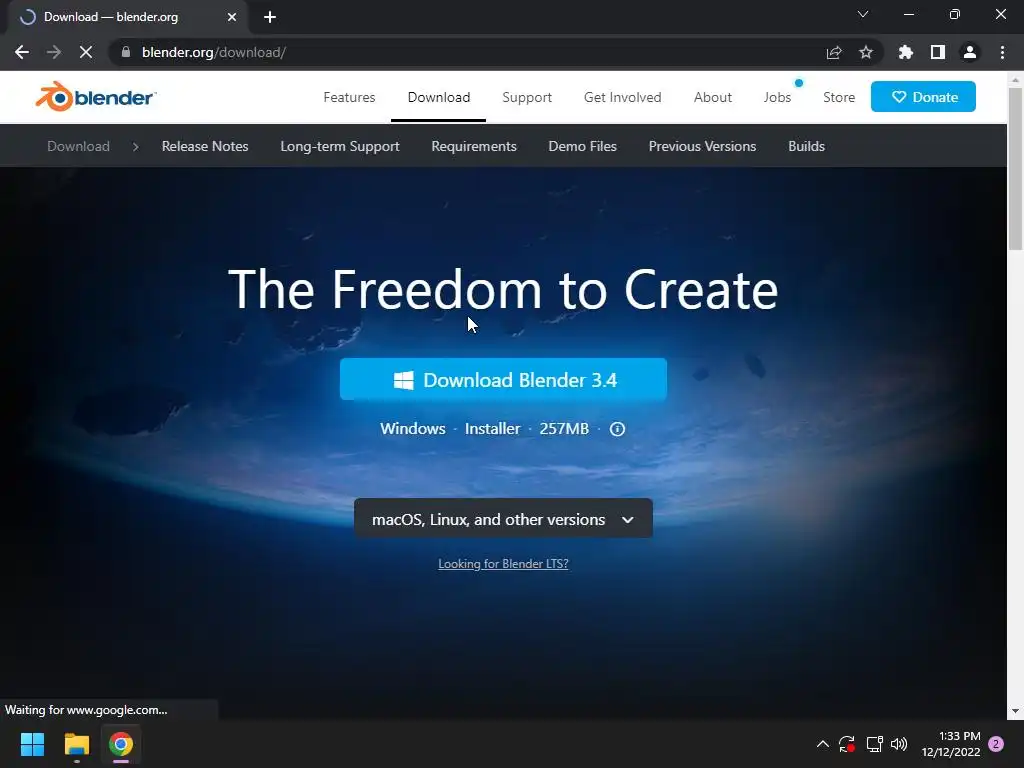Open Requirements link
1024x768 pixels.
[x=473, y=146]
